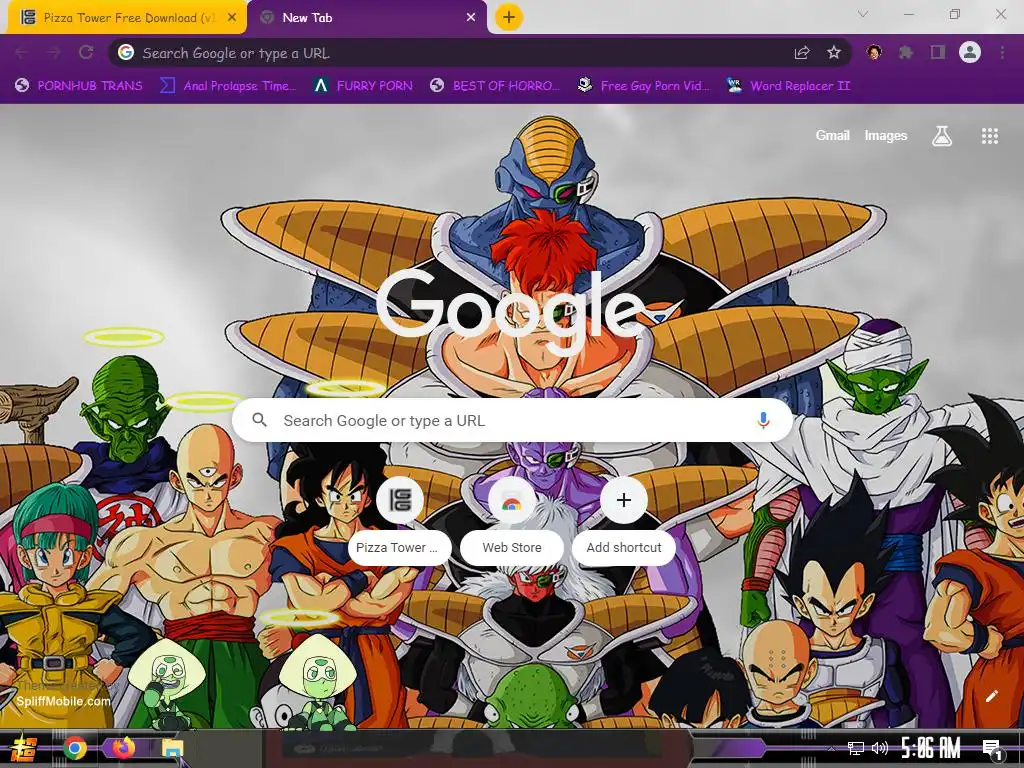Open the Google apps grid
This screenshot has height=768, width=1024.
point(990,136)
